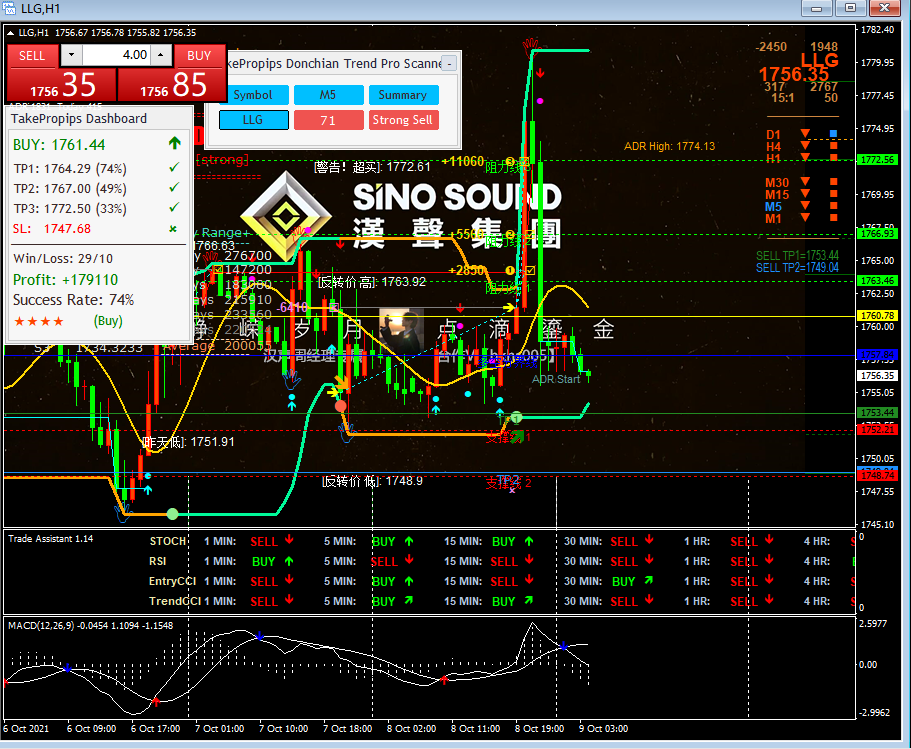Click the M15 orange down-triangle indicator

(805, 193)
